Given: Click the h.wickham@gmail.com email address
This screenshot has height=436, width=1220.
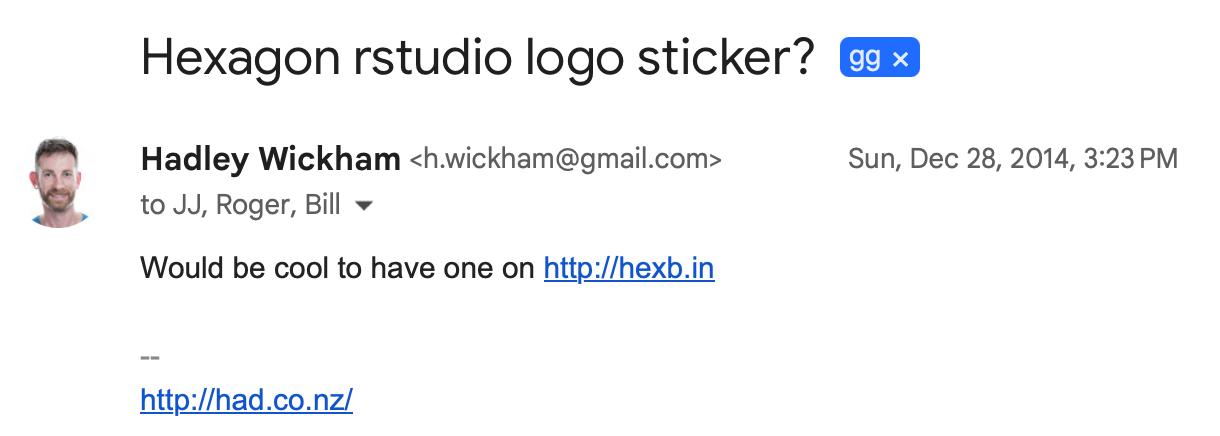Looking at the screenshot, I should [x=565, y=159].
